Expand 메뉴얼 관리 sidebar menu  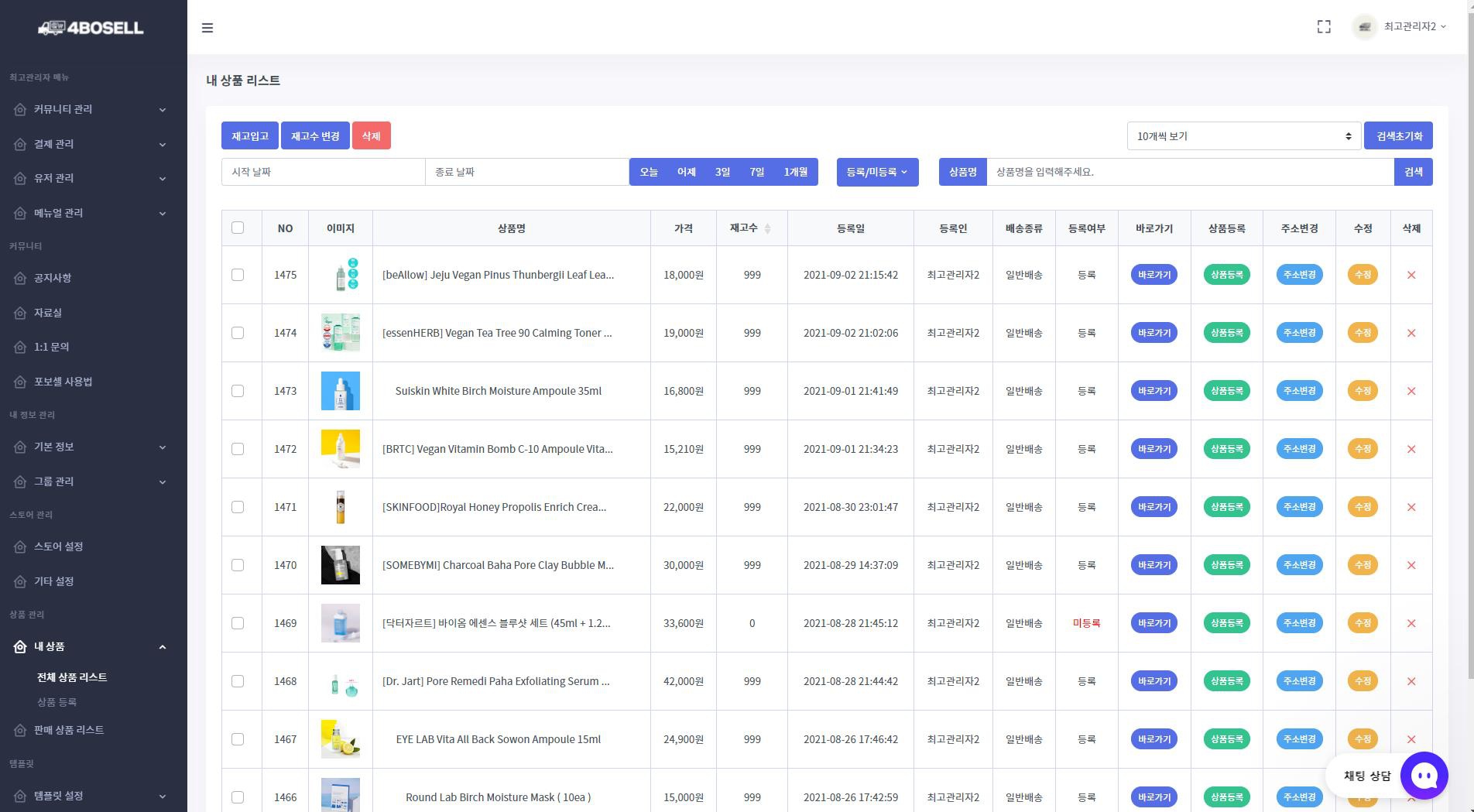coord(93,213)
